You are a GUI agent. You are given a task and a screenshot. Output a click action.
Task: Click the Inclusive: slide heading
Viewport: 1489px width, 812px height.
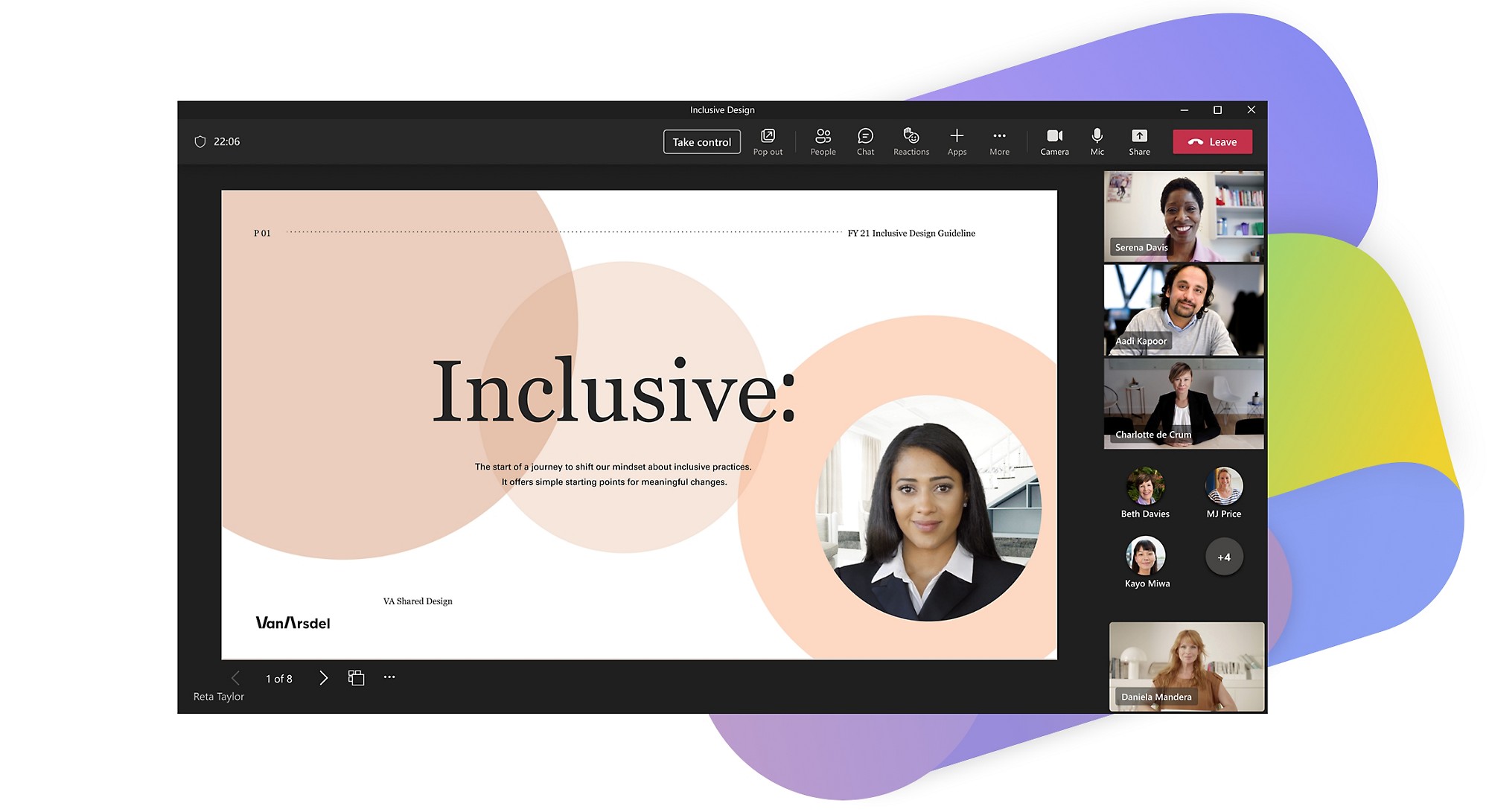tap(614, 391)
